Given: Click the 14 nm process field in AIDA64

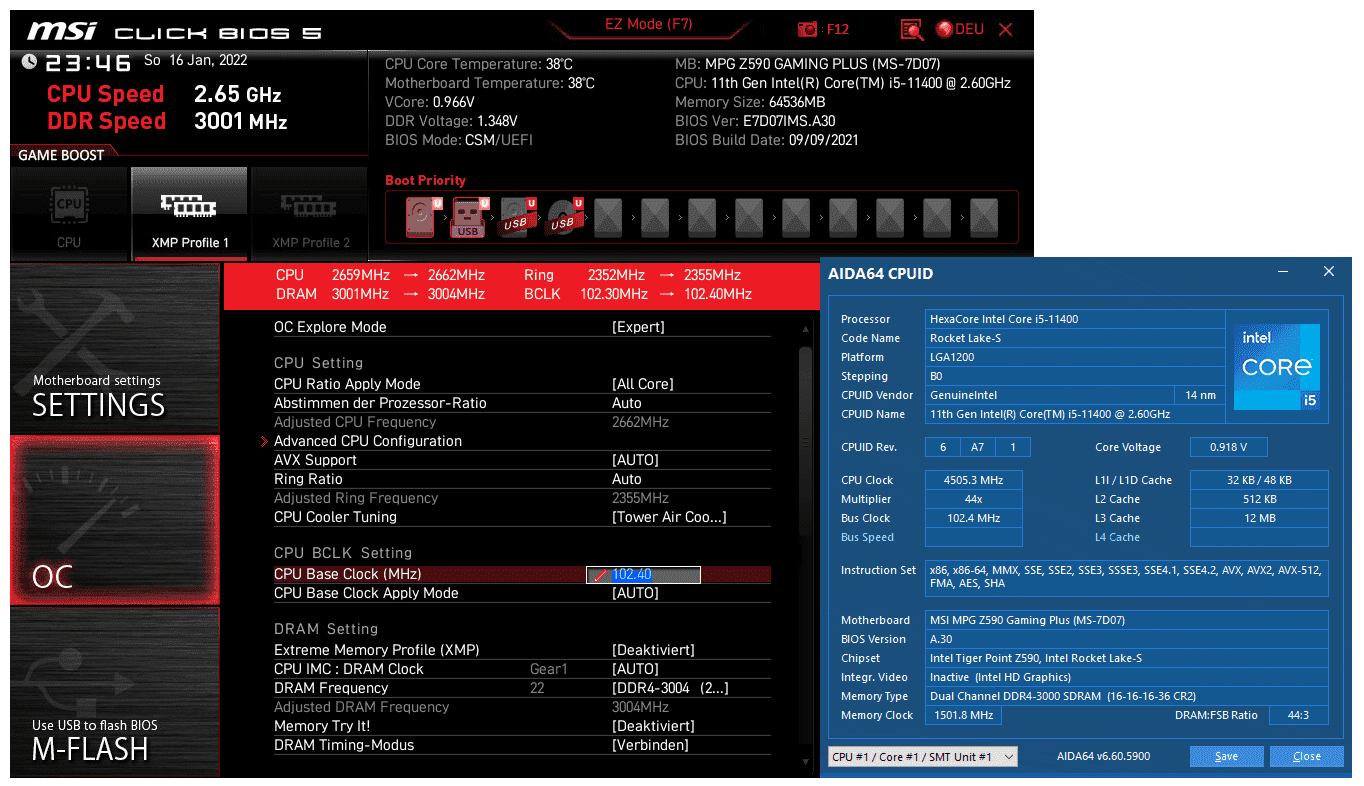Looking at the screenshot, I should point(1200,395).
